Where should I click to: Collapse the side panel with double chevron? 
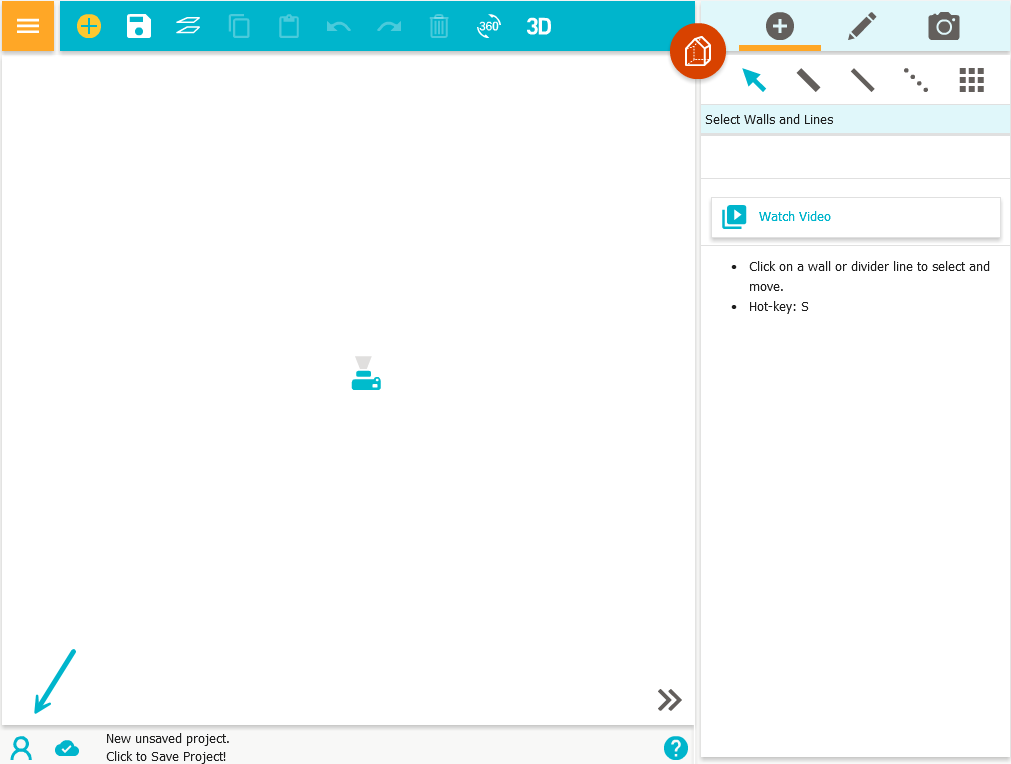pos(669,700)
